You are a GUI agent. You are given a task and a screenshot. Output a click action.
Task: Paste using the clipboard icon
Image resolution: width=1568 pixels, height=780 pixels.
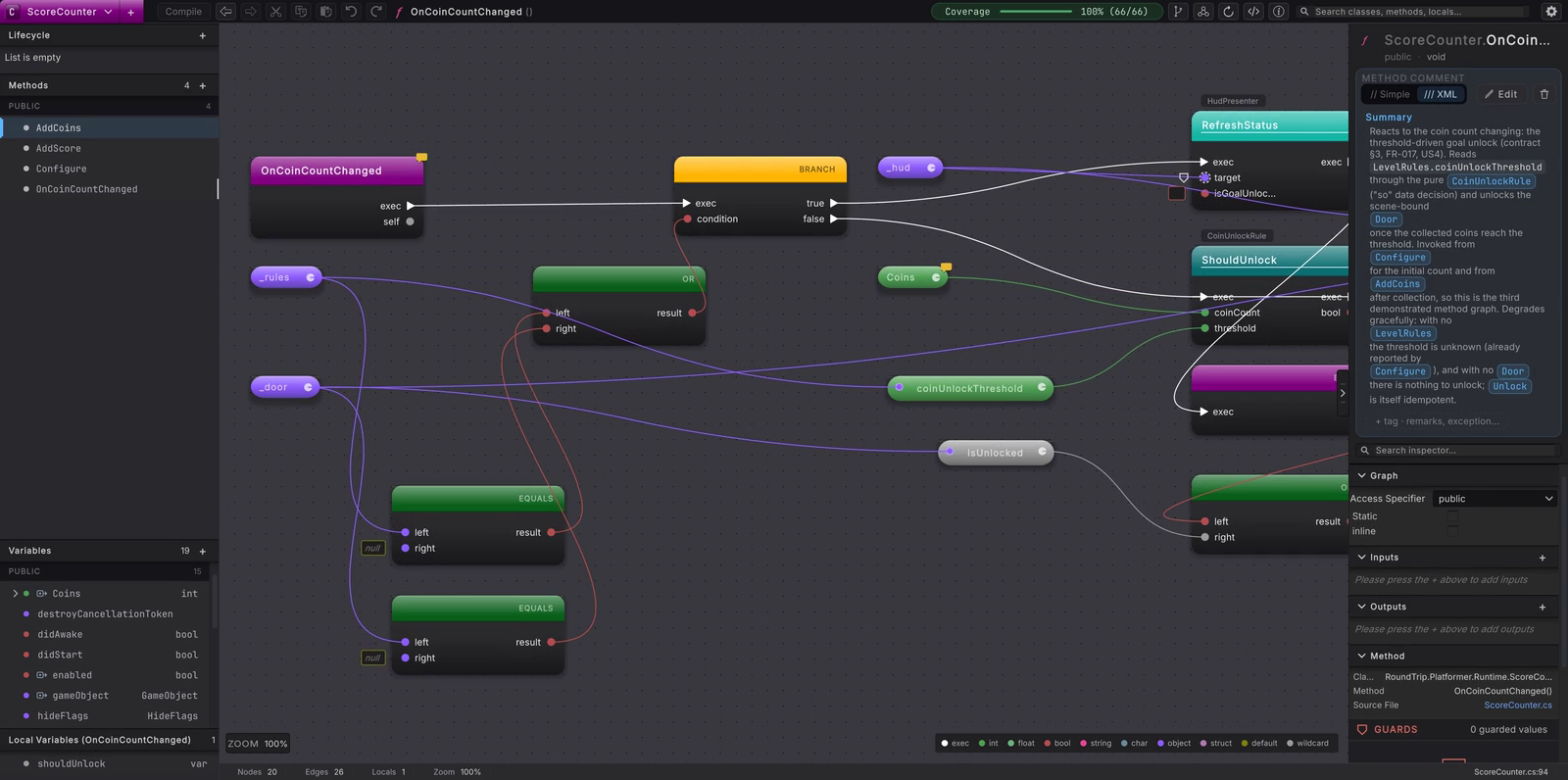[326, 12]
